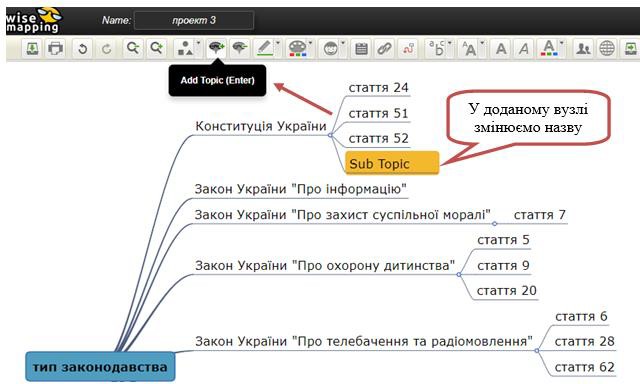The height and width of the screenshot is (384, 640).
Task: Select the "стаття 5" subtopic
Action: pos(503,240)
